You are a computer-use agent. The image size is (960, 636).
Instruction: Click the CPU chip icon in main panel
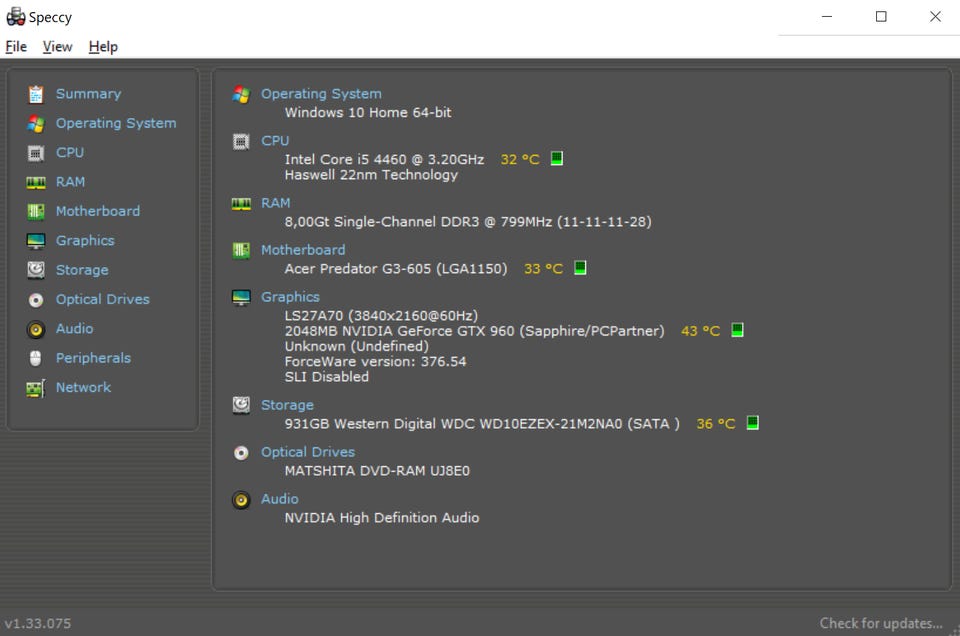[241, 141]
